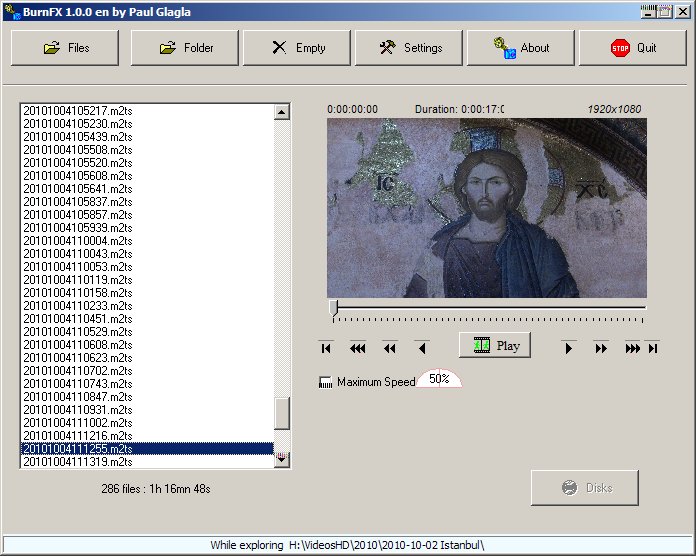Click the file list scroll up arrow
This screenshot has height=556, width=696.
click(x=282, y=112)
